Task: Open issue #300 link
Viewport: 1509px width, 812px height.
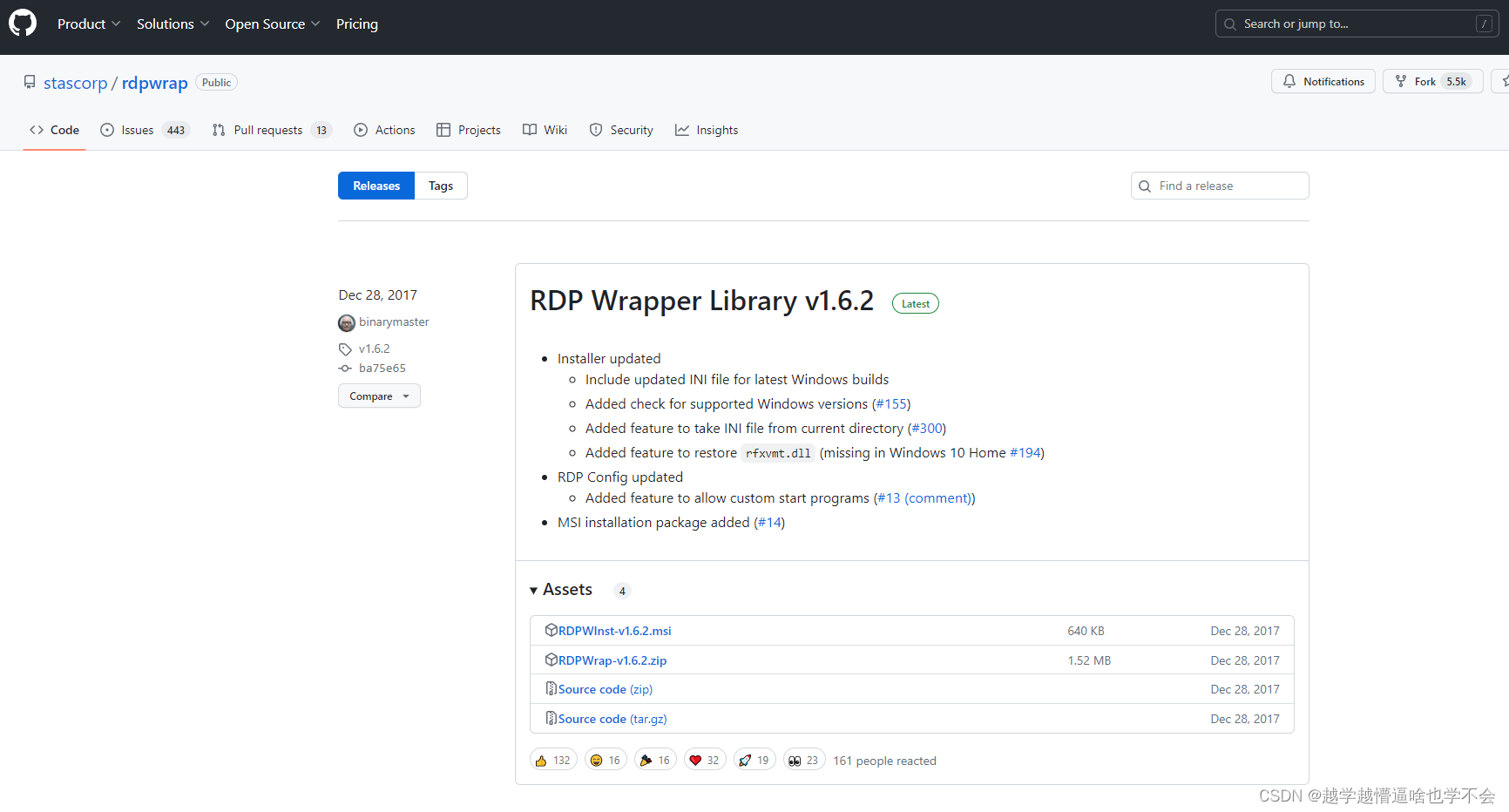Action: 927,429
